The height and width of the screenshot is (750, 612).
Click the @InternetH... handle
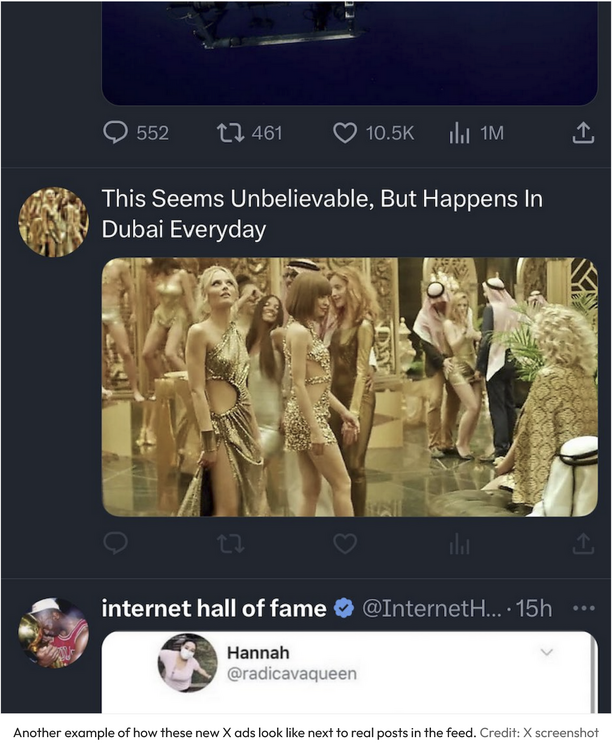tap(432, 608)
